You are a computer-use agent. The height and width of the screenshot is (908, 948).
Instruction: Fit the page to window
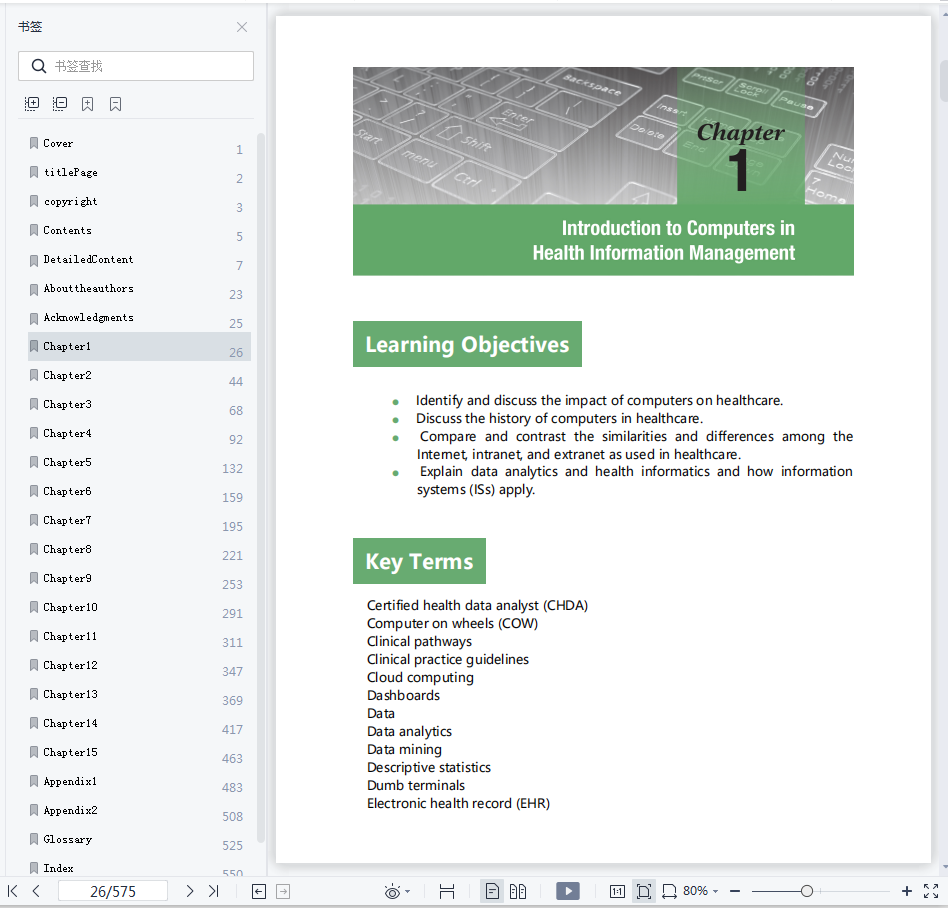click(644, 891)
